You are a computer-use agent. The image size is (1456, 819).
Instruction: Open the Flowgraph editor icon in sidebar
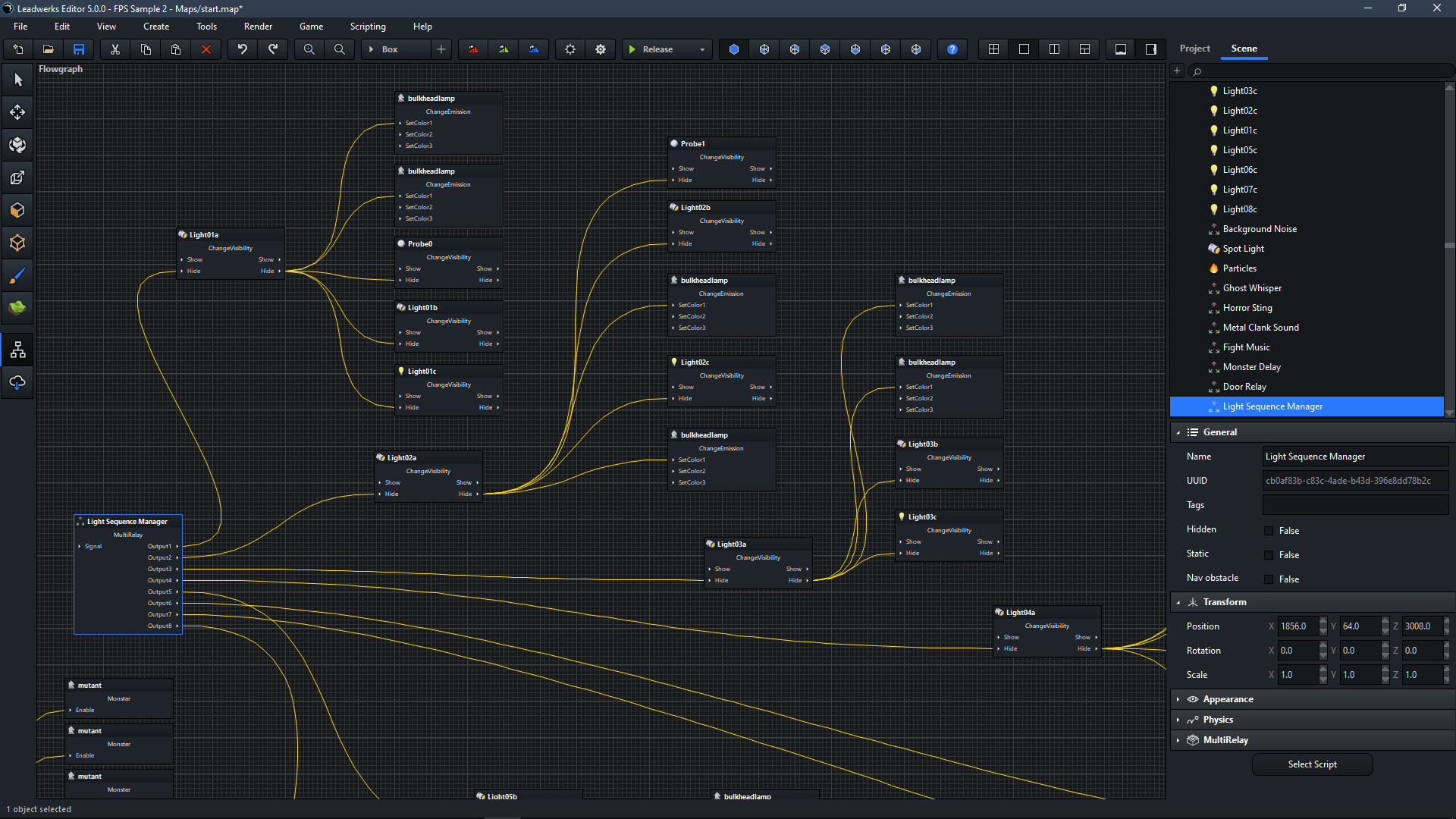pyautogui.click(x=17, y=350)
